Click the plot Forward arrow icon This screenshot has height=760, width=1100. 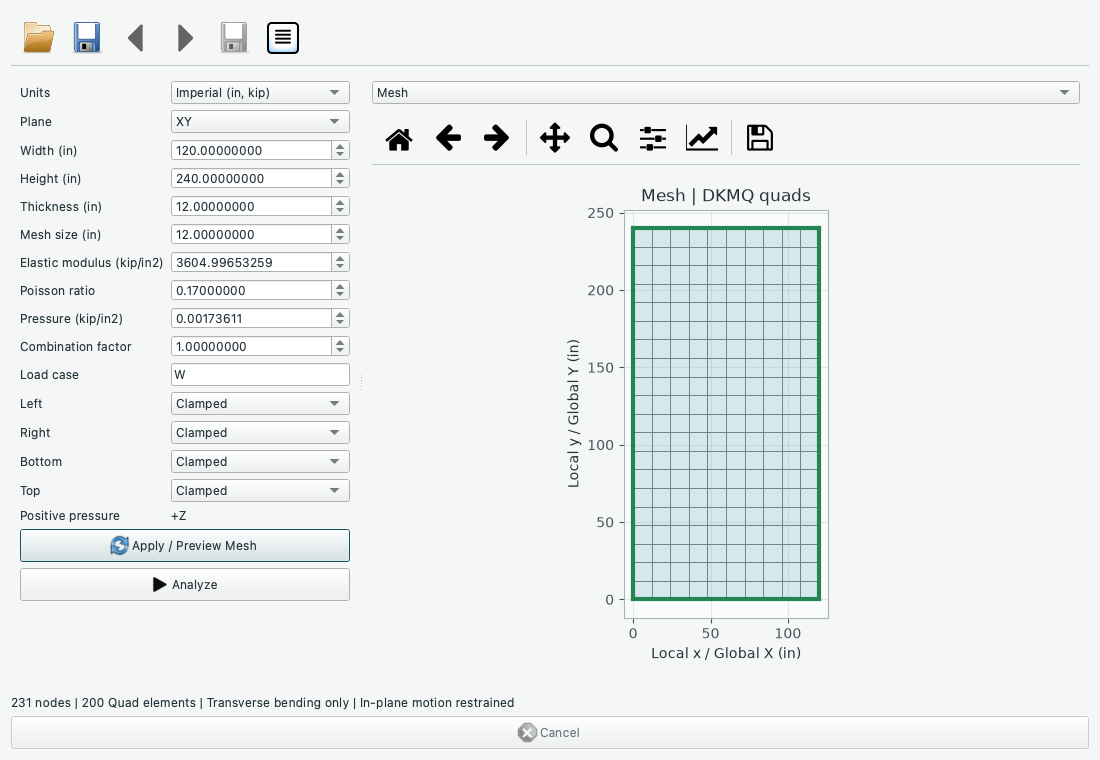pyautogui.click(x=496, y=138)
